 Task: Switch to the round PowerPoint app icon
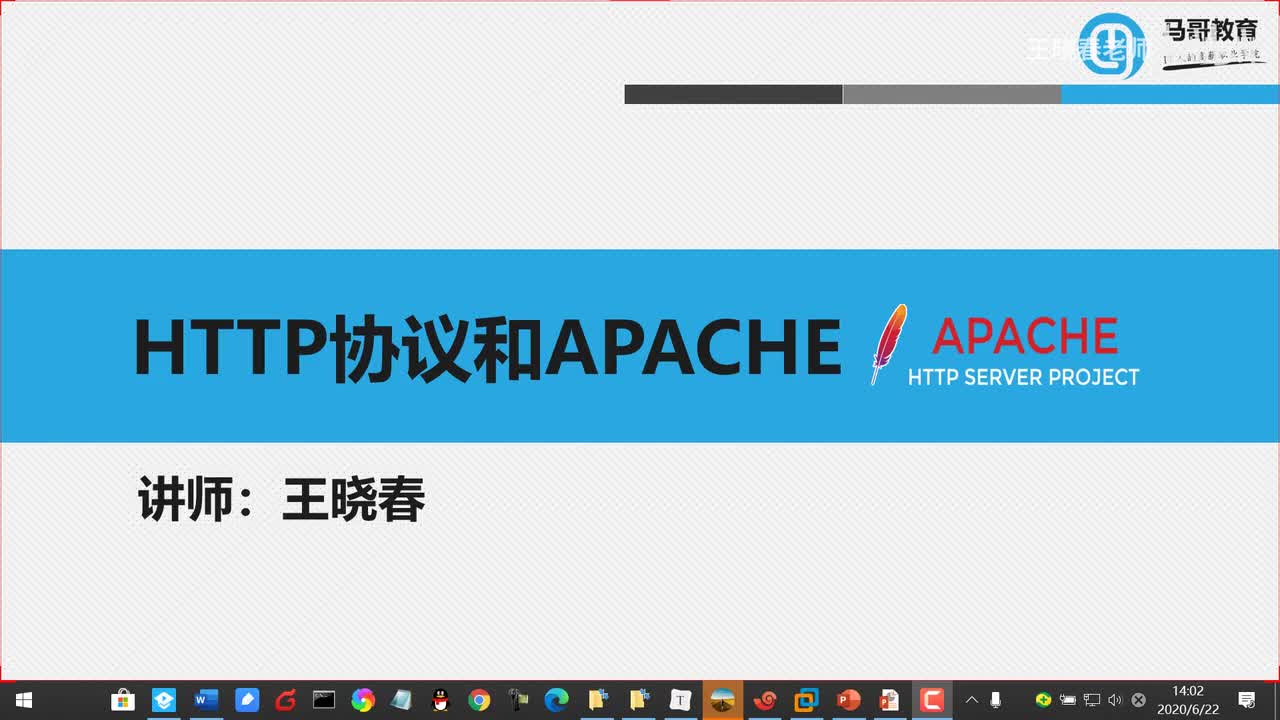tap(848, 700)
